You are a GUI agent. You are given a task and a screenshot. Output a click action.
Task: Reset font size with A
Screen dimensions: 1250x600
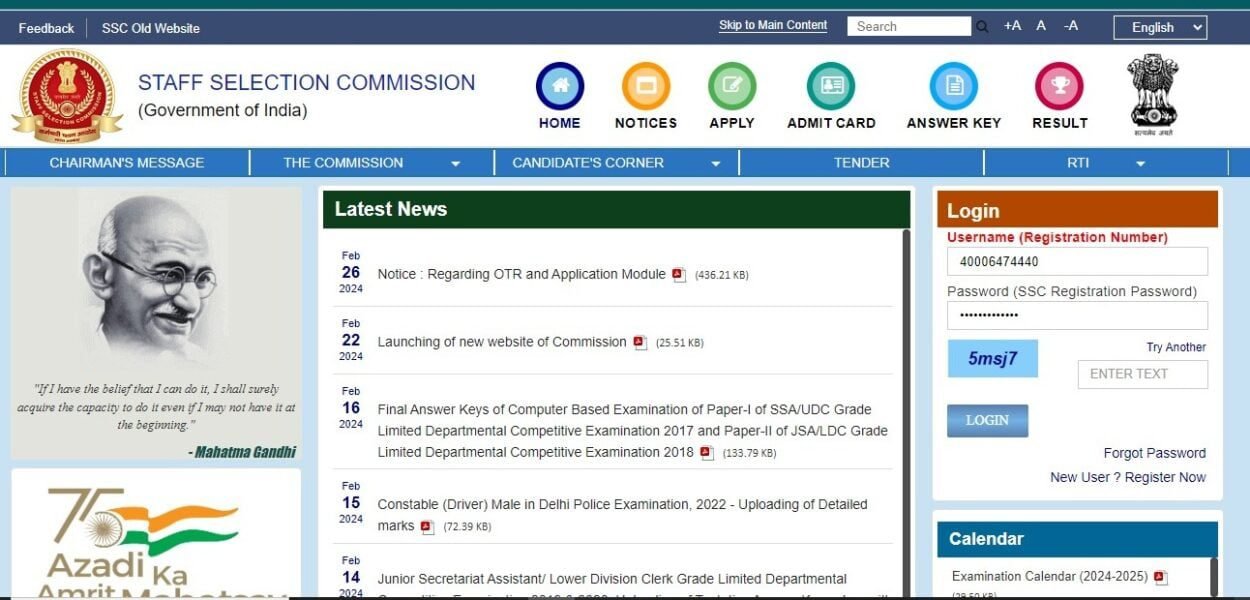pyautogui.click(x=1041, y=26)
